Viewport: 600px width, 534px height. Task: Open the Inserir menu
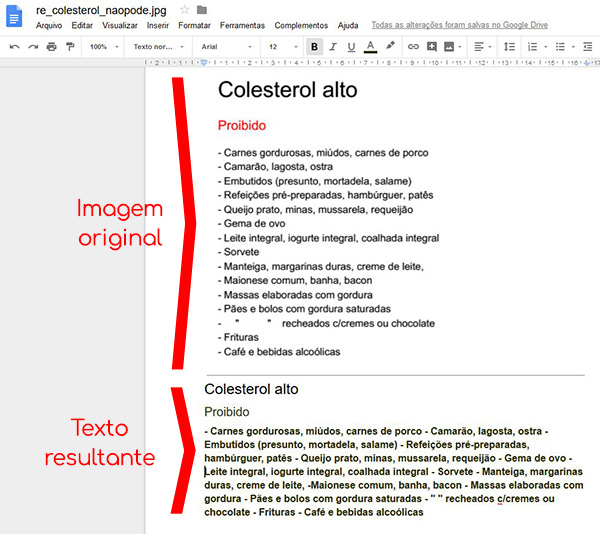(158, 25)
